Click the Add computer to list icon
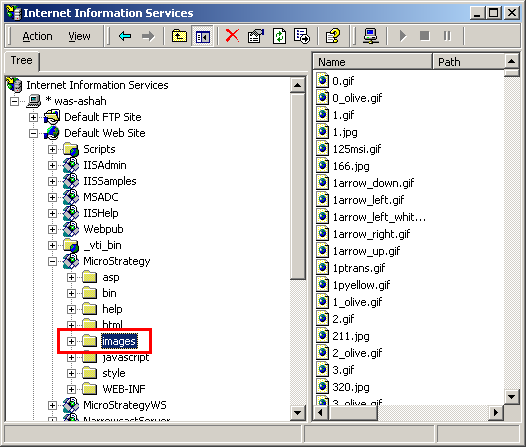526x447 pixels. (371, 36)
